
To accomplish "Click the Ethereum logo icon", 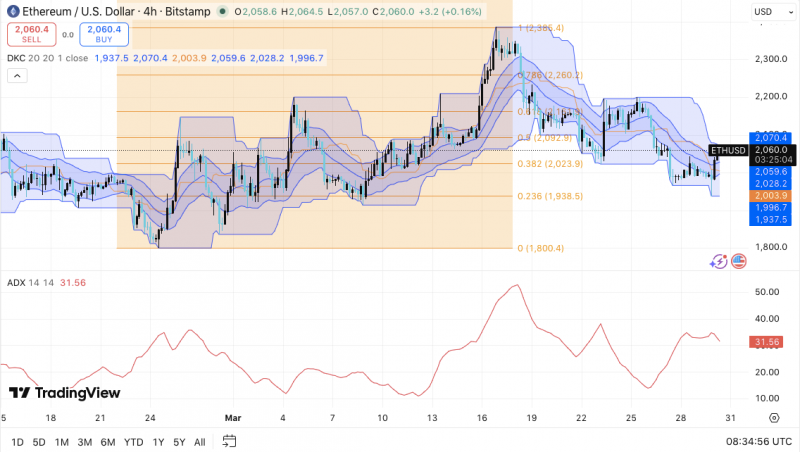I will [x=13, y=11].
